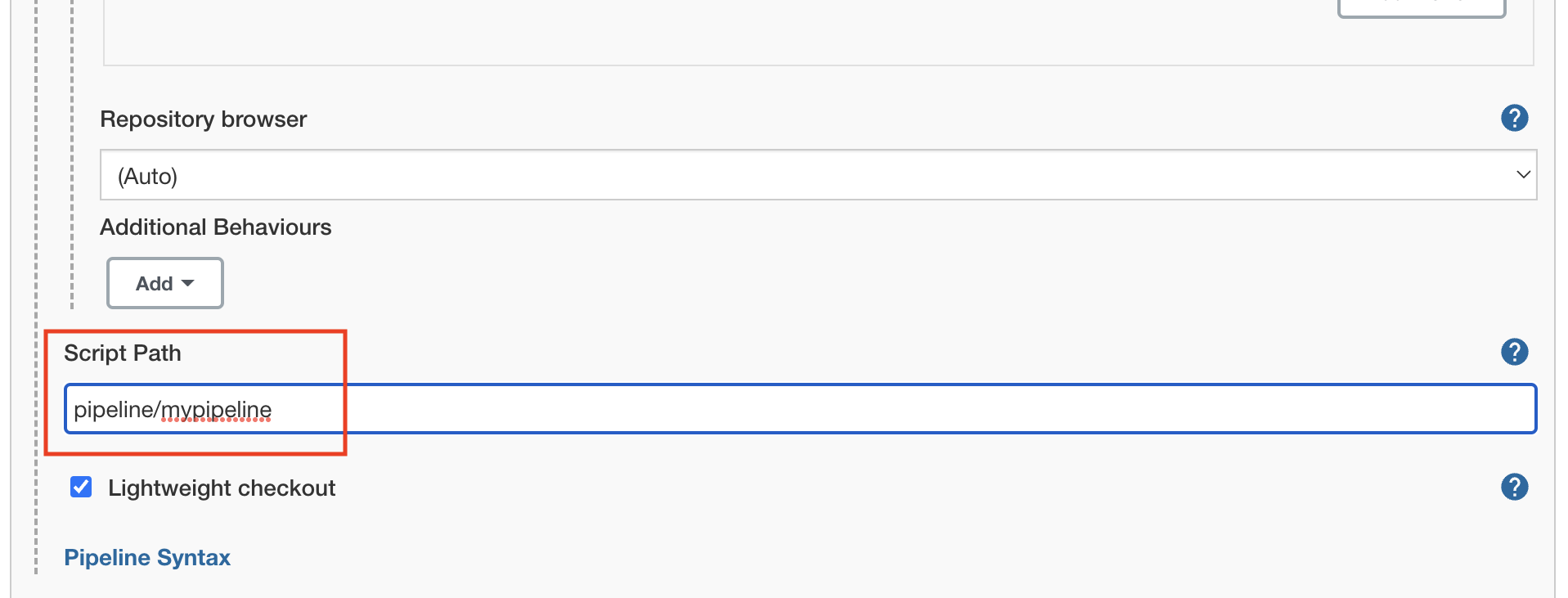The width and height of the screenshot is (1568, 598).
Task: Click the Additional Behaviours heading
Action: (x=215, y=227)
